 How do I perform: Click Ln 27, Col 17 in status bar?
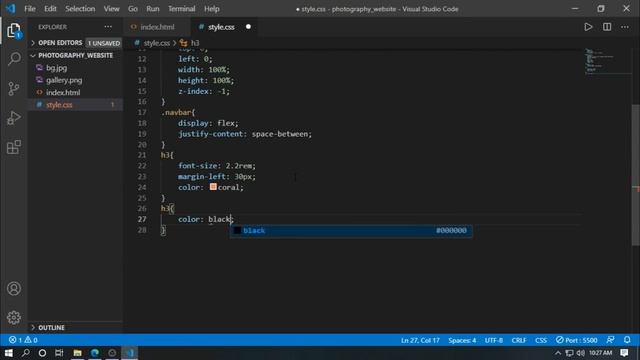tap(420, 340)
